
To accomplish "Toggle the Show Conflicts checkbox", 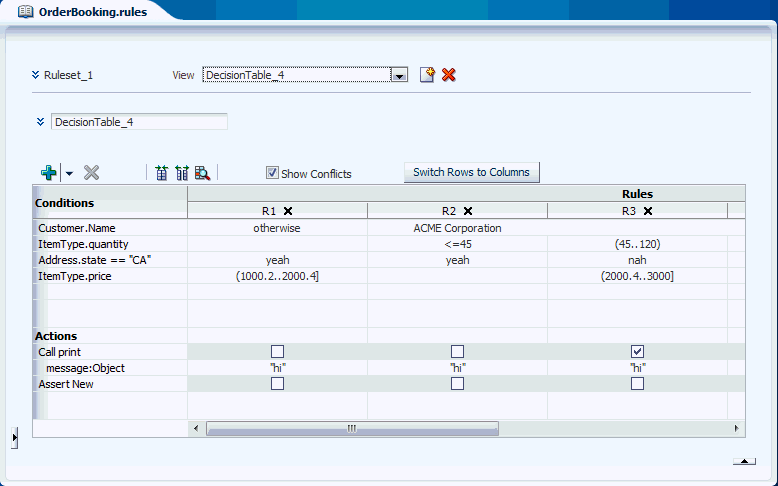I will tap(272, 173).
